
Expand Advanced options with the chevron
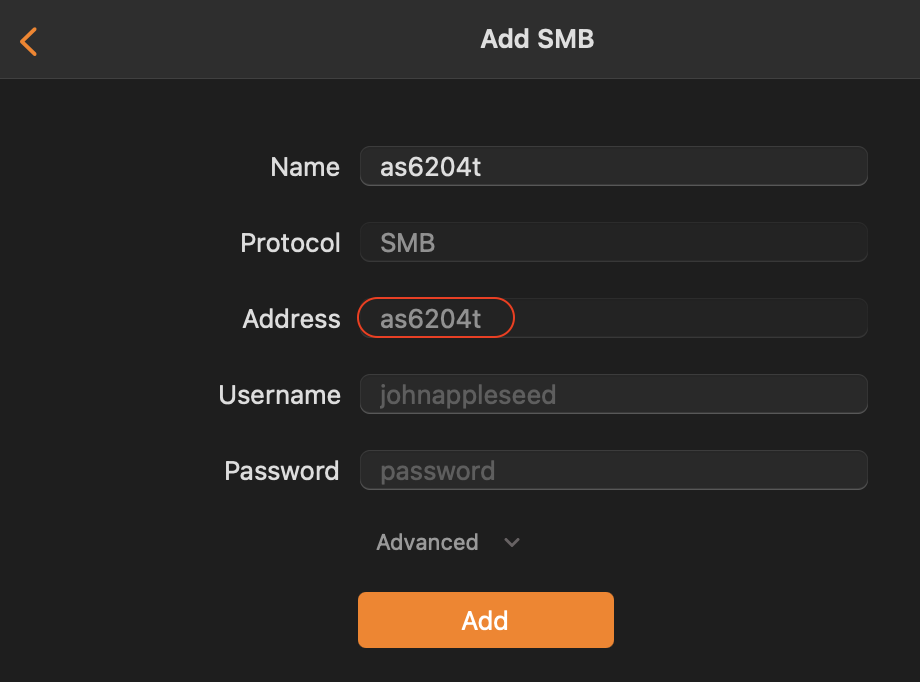click(512, 543)
